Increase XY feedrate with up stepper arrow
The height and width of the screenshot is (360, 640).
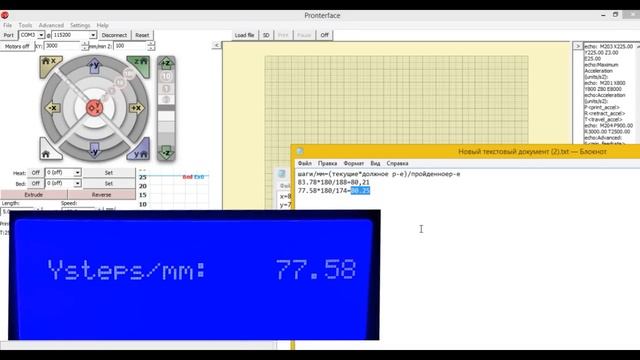tap(85, 44)
